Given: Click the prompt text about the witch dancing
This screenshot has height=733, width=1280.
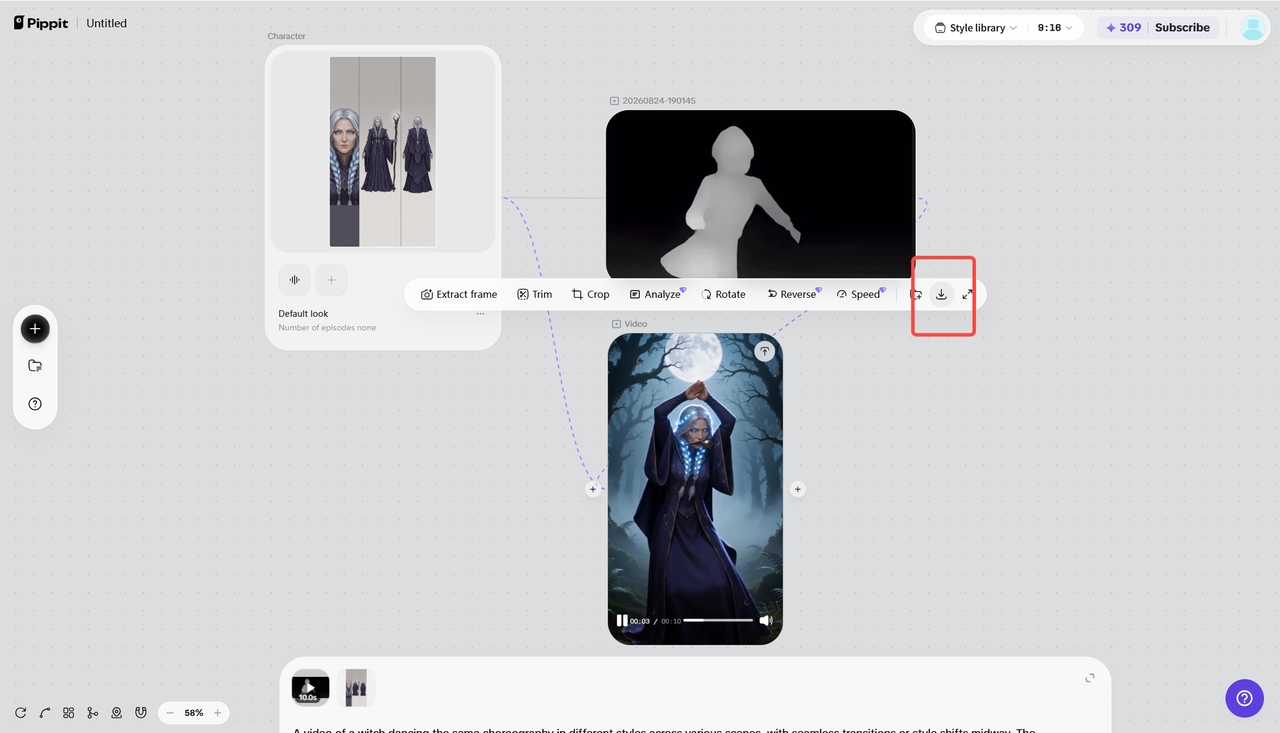Looking at the screenshot, I should click(664, 729).
